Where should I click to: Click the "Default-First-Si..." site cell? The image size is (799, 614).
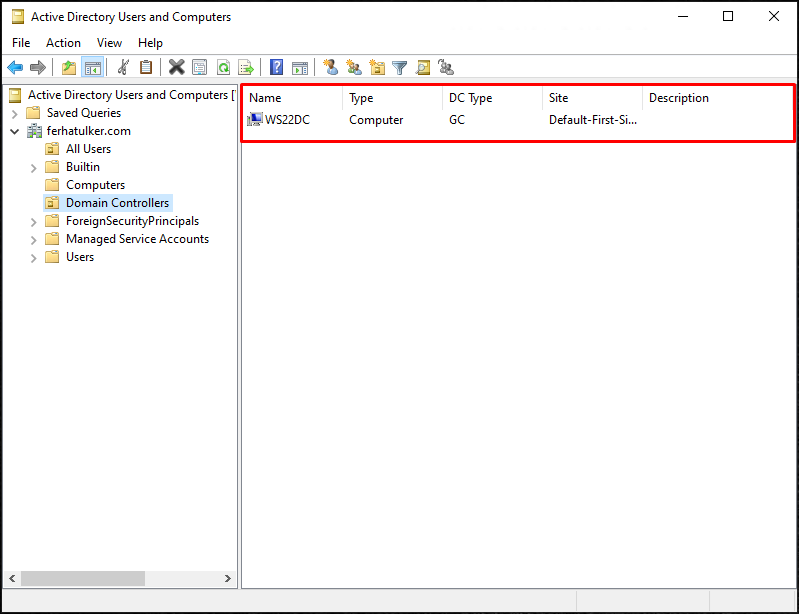[x=593, y=120]
